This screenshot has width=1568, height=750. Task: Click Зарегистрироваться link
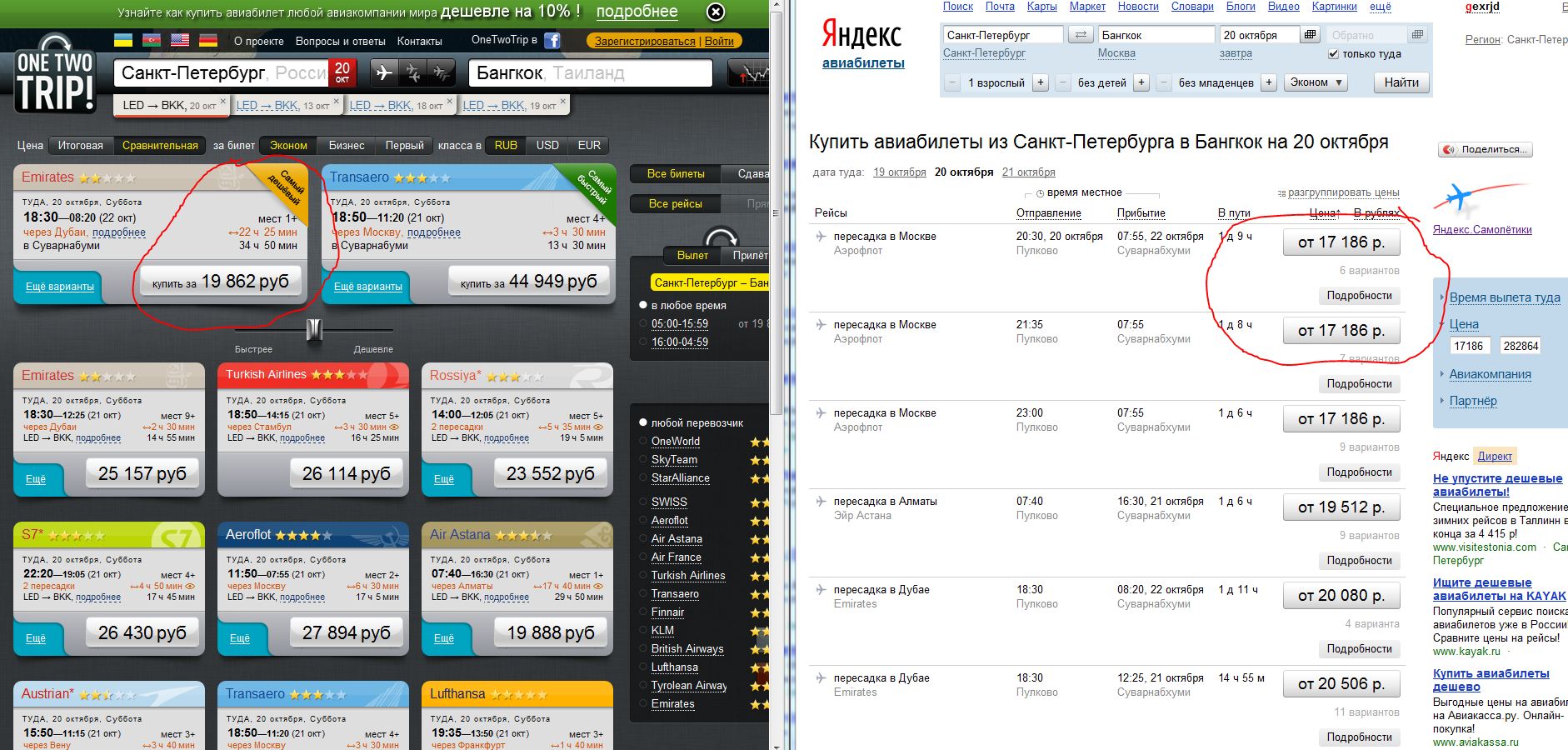[645, 41]
